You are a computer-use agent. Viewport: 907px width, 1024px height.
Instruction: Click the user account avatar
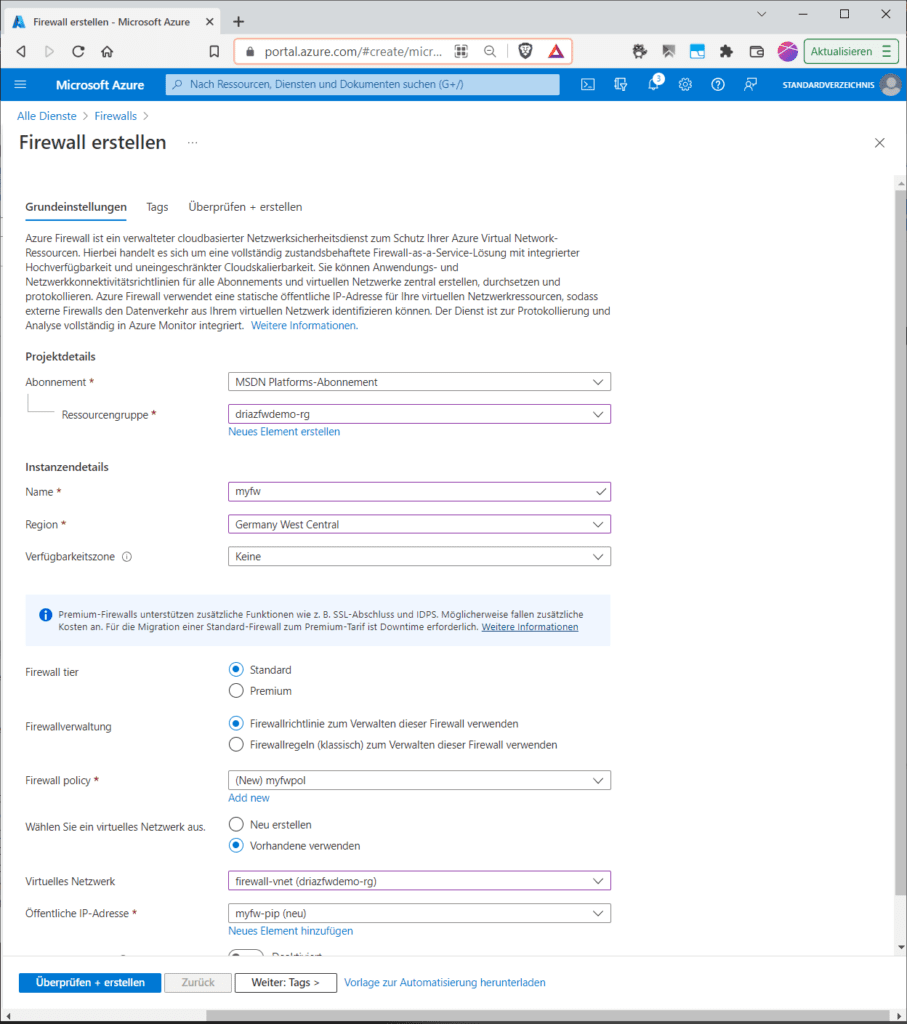click(891, 84)
